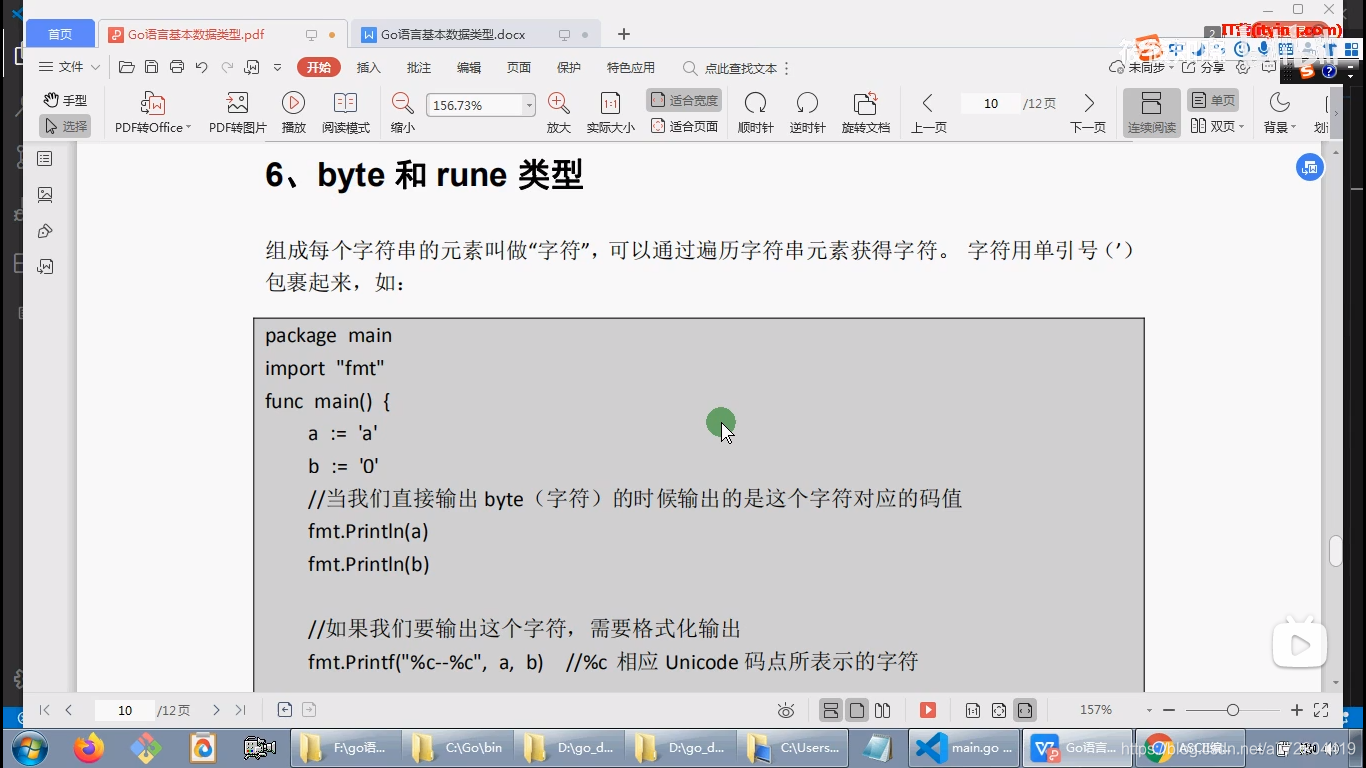
Task: Switch to two-page layout in status bar
Action: pyautogui.click(x=882, y=710)
